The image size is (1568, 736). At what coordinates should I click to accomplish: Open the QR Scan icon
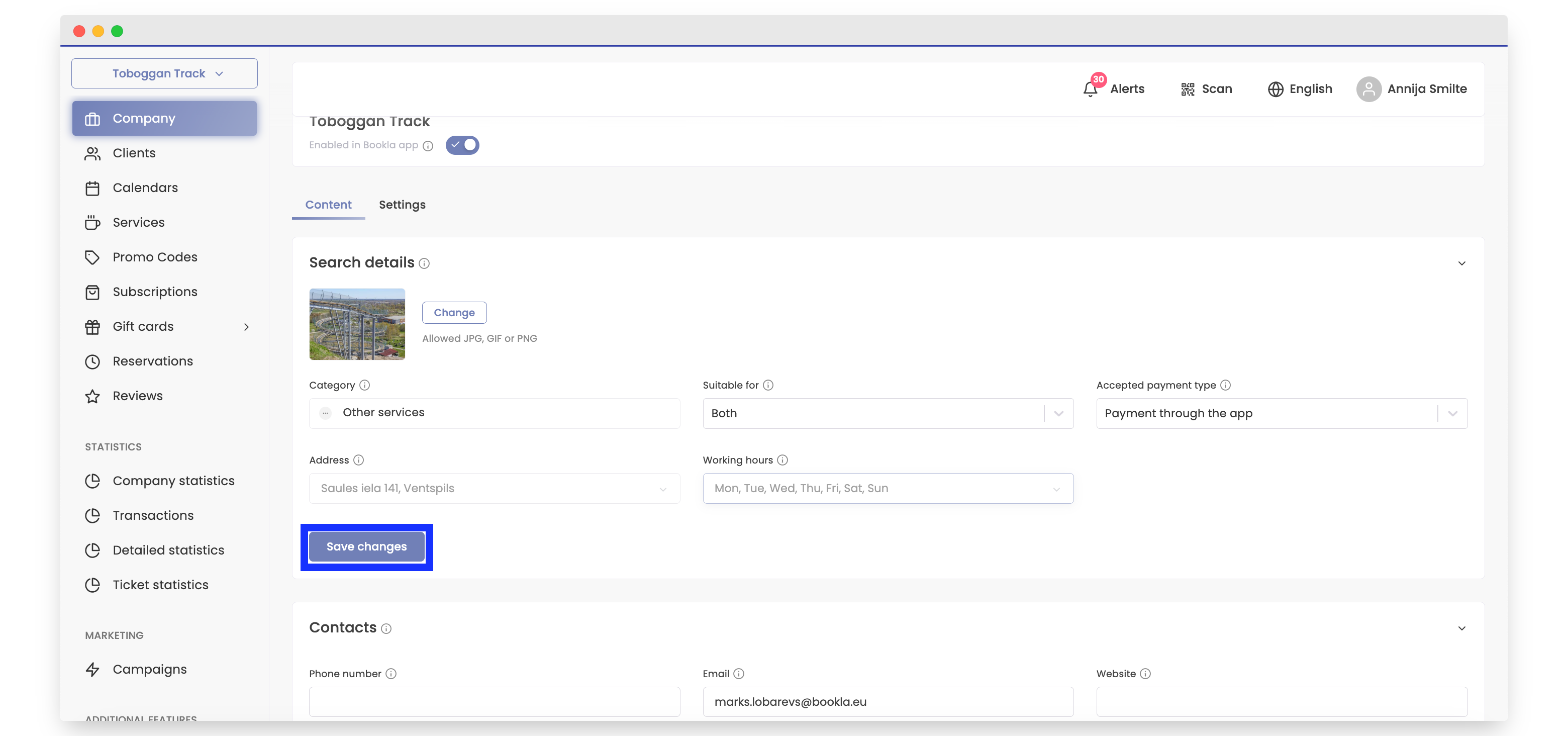1187,89
